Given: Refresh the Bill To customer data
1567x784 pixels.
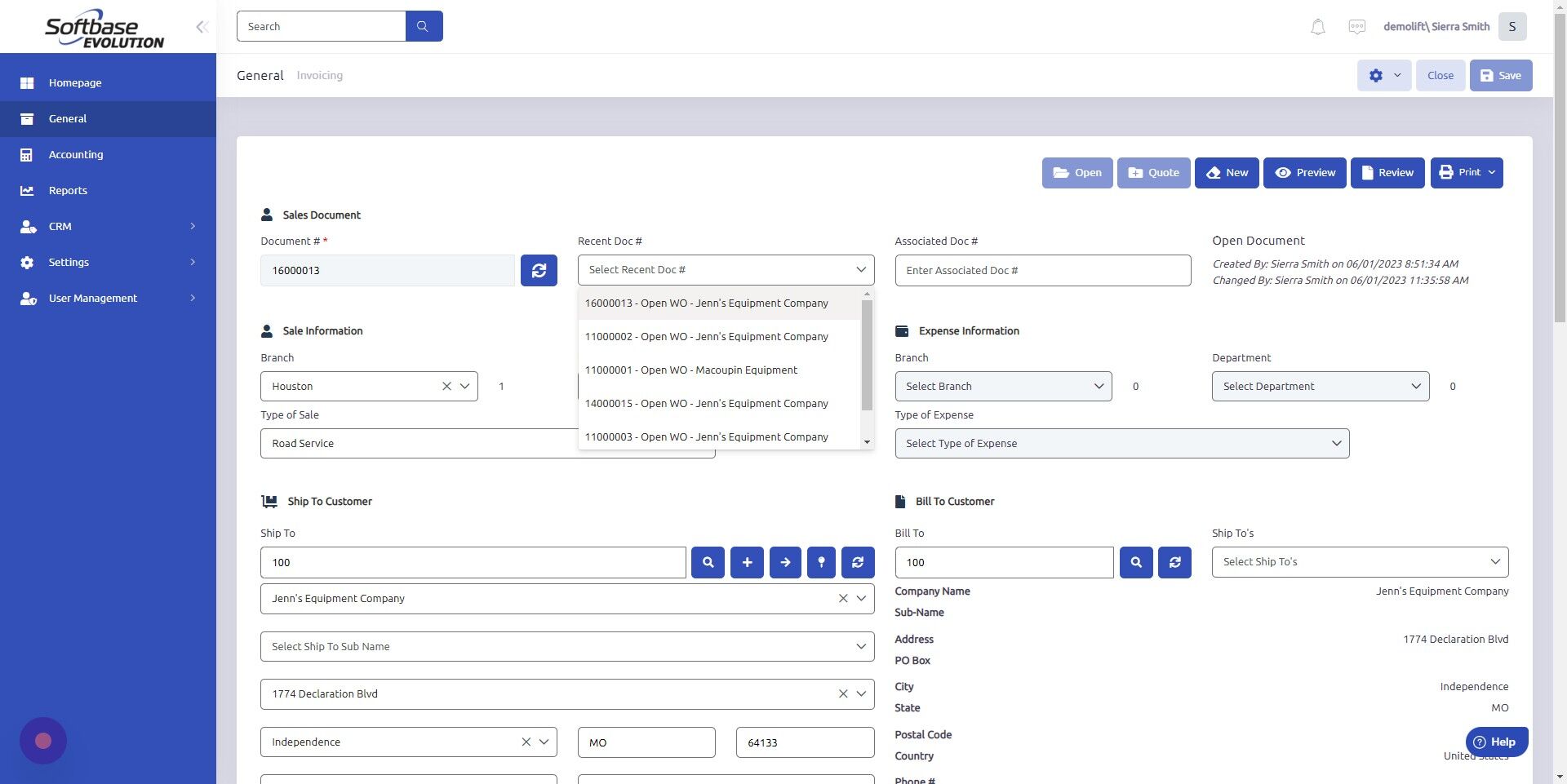Looking at the screenshot, I should click(1174, 562).
